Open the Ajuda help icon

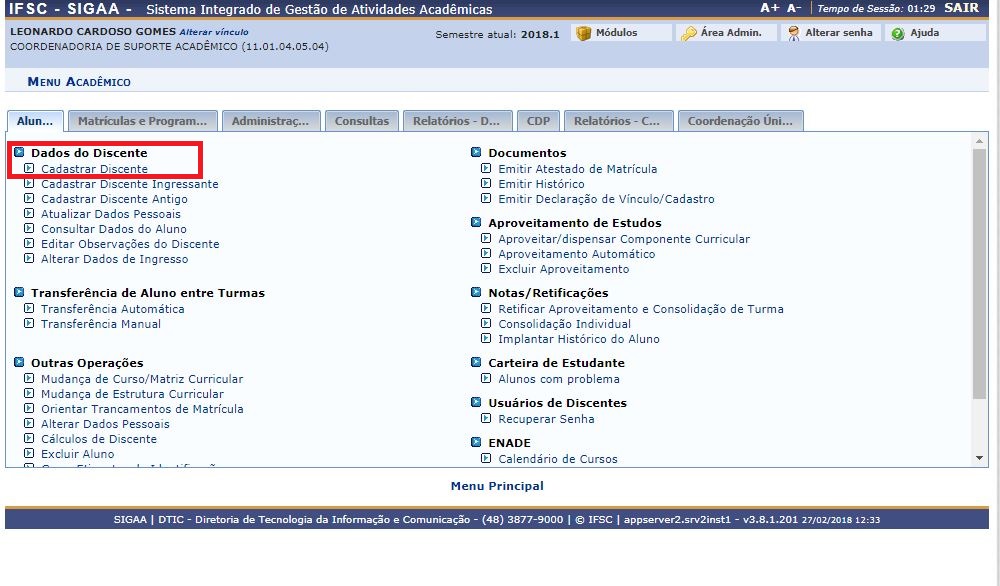click(x=898, y=33)
